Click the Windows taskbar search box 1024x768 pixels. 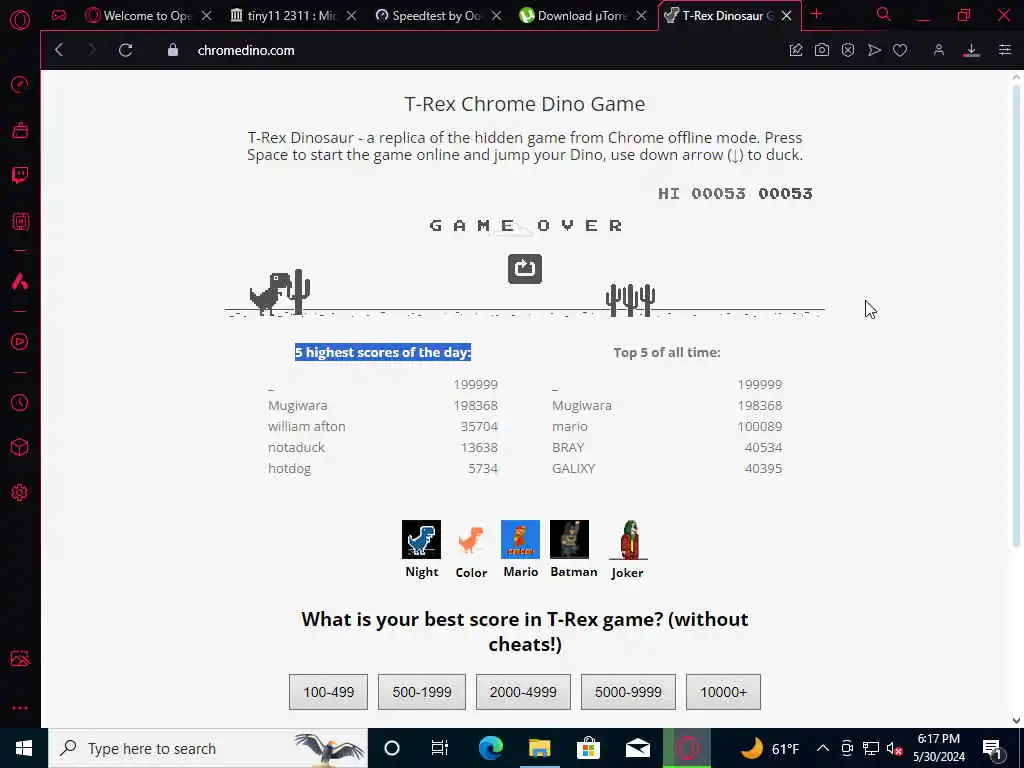pos(208,748)
